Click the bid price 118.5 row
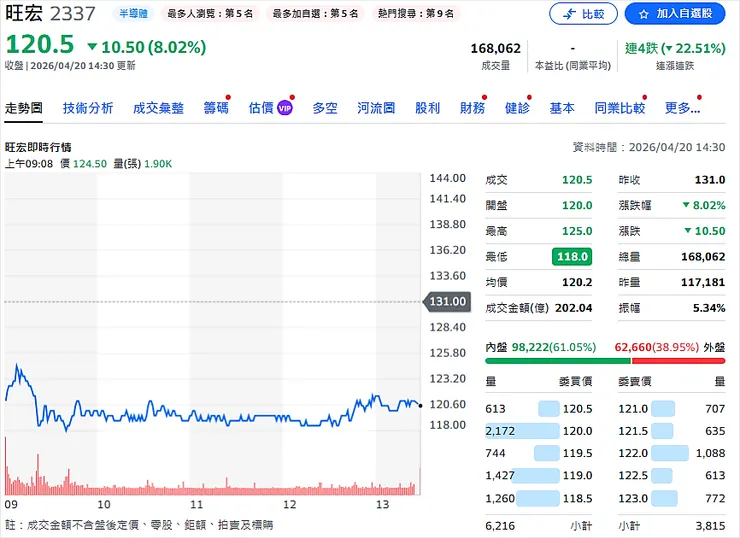This screenshot has height=538, width=740. tap(538, 498)
